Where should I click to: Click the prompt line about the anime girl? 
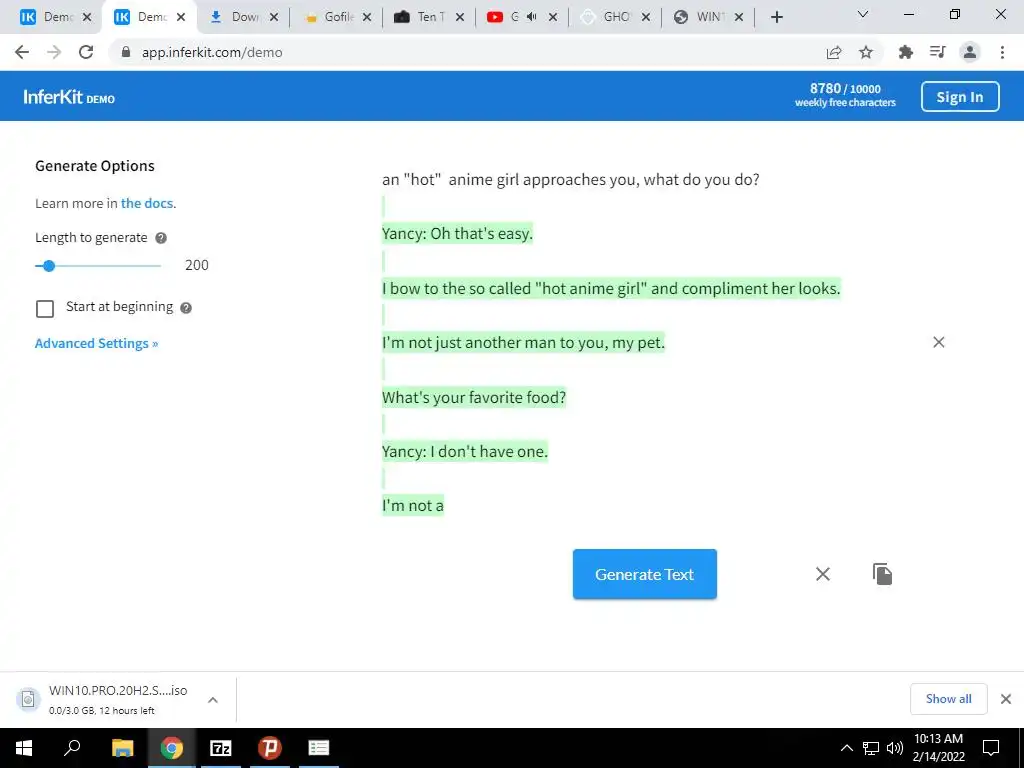[571, 180]
